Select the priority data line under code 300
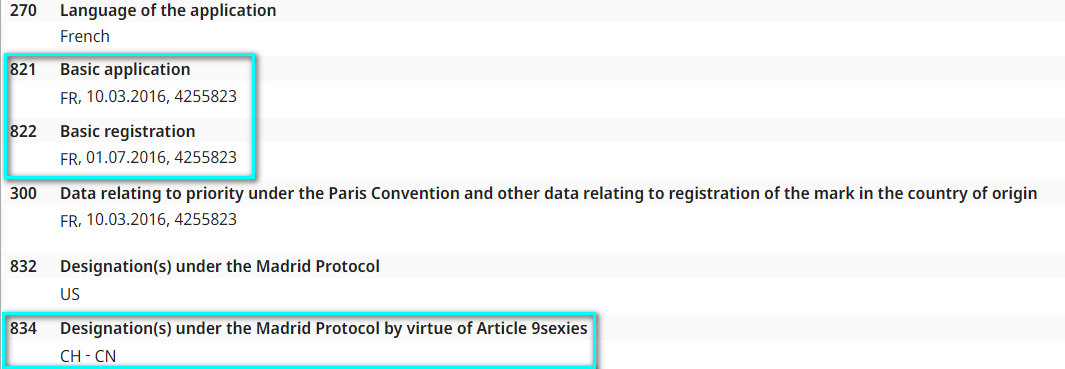Screen dimensions: 1065x369 pyautogui.click(x=148, y=219)
